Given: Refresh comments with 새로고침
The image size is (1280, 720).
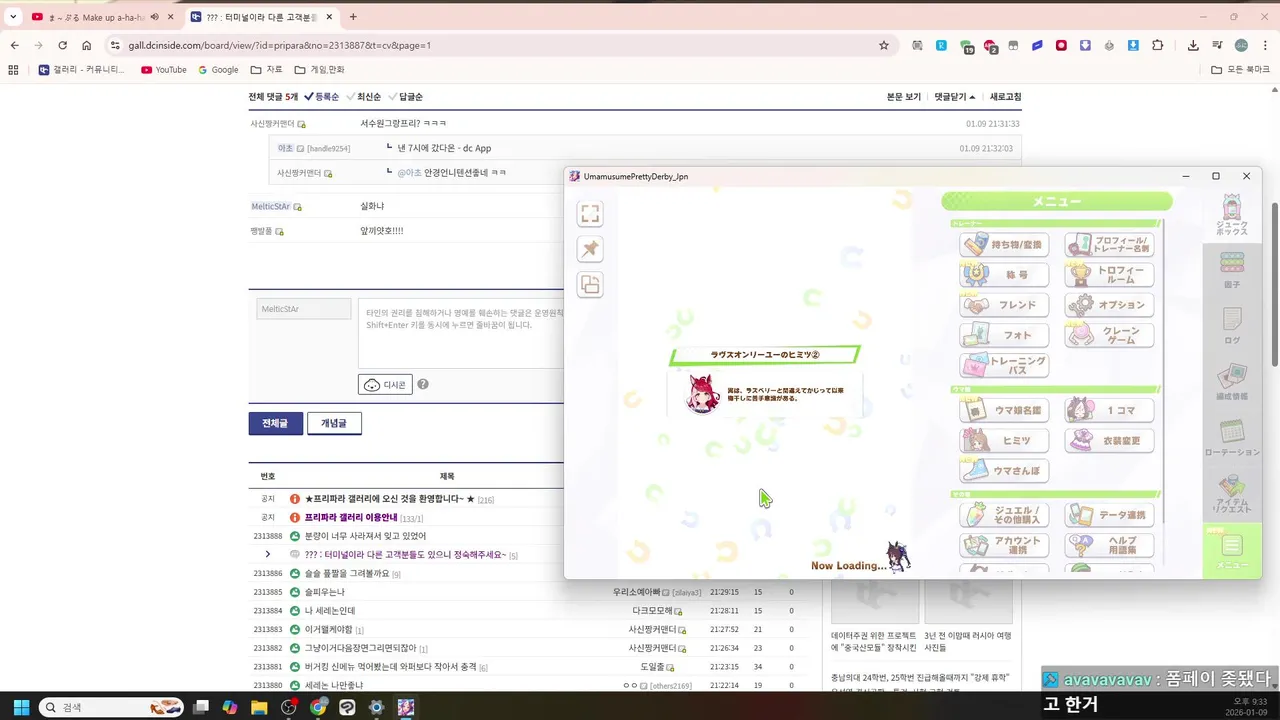Looking at the screenshot, I should 1005,97.
